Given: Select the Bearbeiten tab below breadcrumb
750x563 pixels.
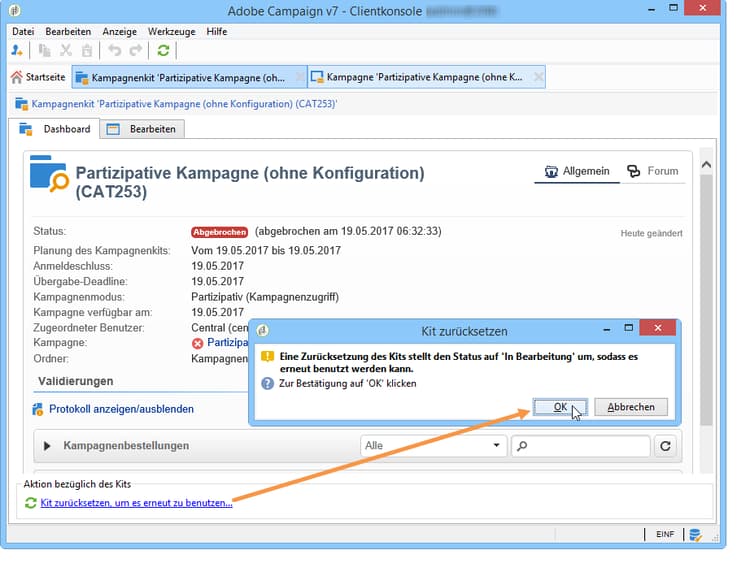Looking at the screenshot, I should click(142, 129).
